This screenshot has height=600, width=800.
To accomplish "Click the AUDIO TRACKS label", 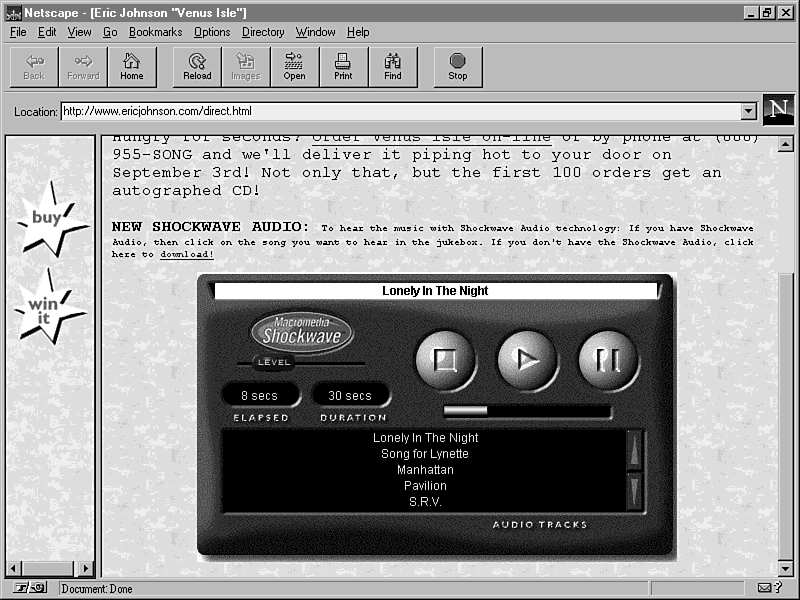I will [540, 524].
